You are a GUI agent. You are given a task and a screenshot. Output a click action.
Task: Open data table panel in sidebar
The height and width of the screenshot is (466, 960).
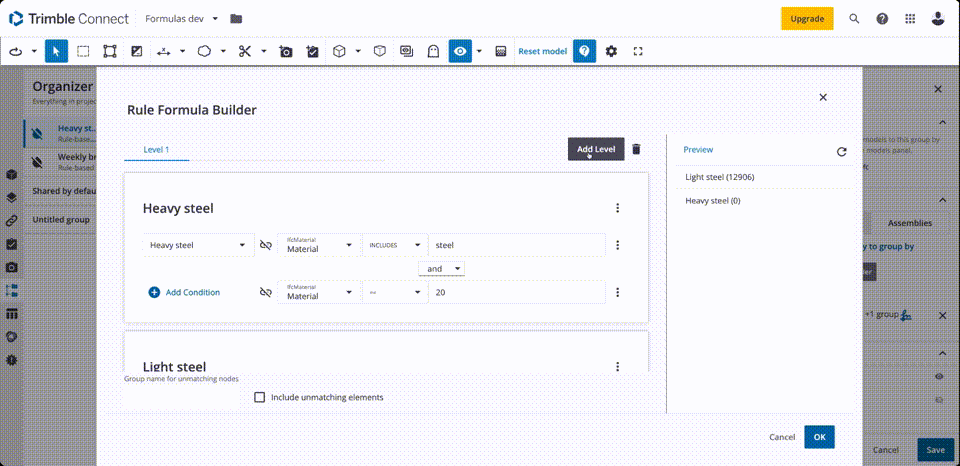tap(12, 314)
